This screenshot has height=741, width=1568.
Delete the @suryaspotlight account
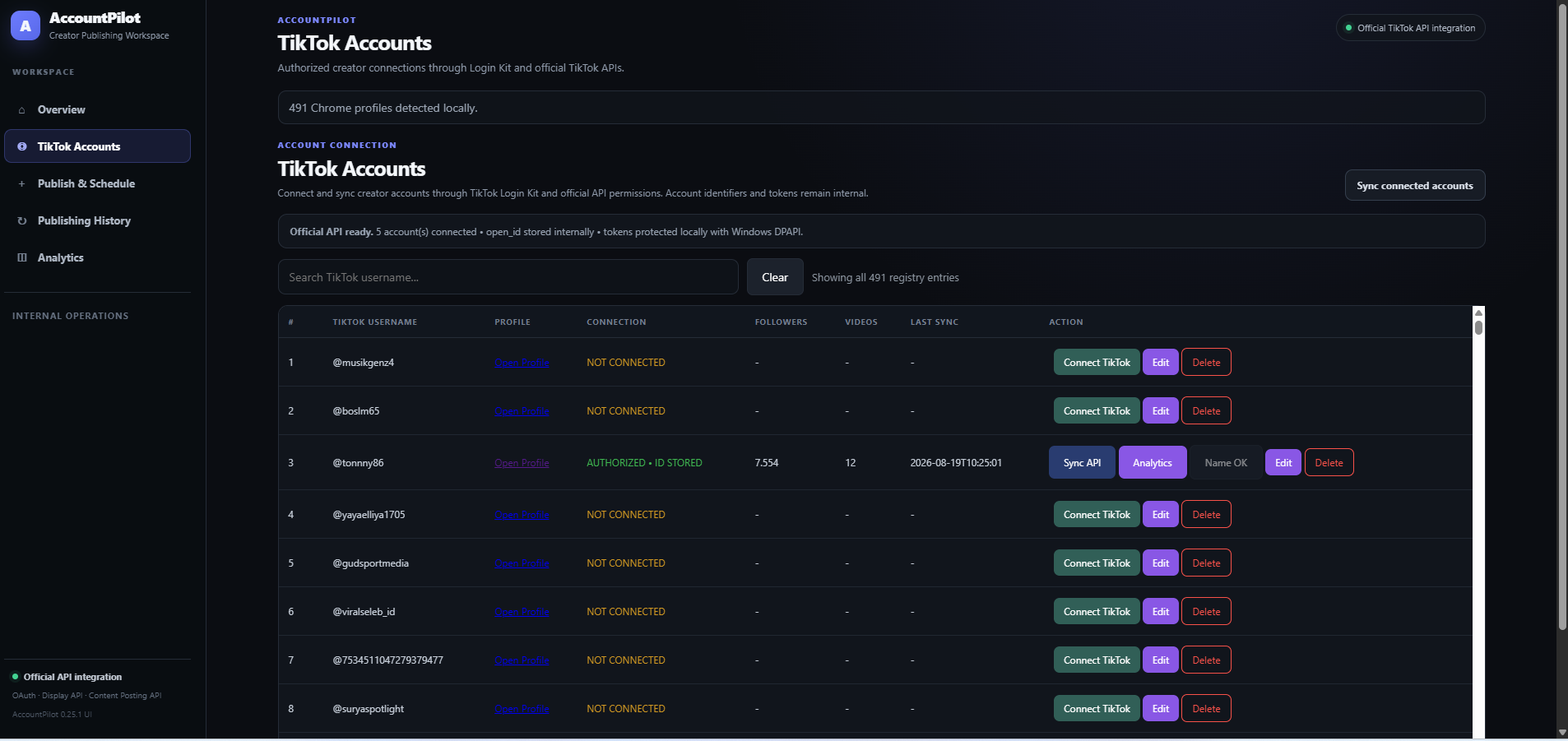pyautogui.click(x=1206, y=709)
